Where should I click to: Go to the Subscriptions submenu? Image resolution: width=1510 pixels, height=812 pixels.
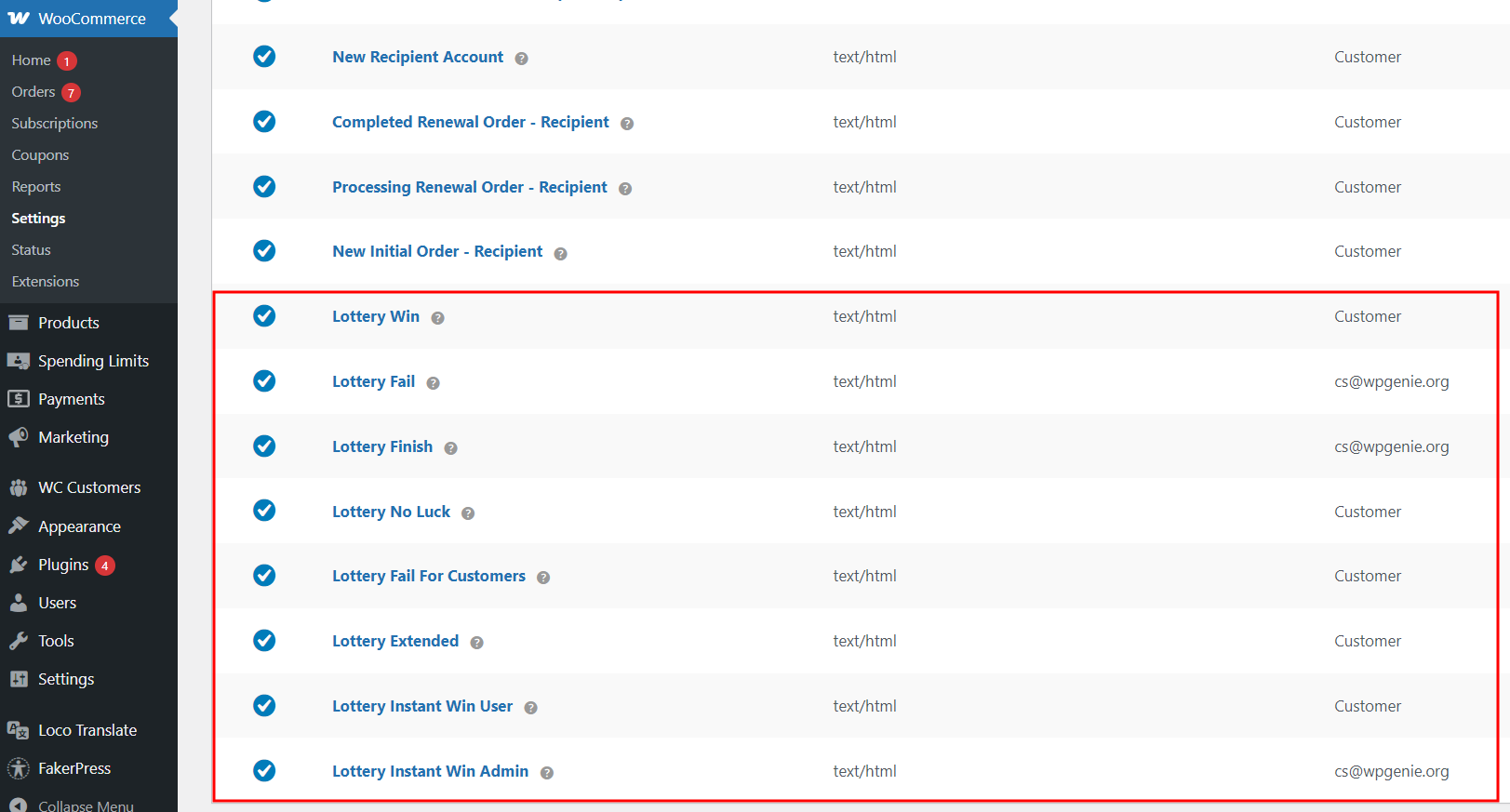click(54, 124)
